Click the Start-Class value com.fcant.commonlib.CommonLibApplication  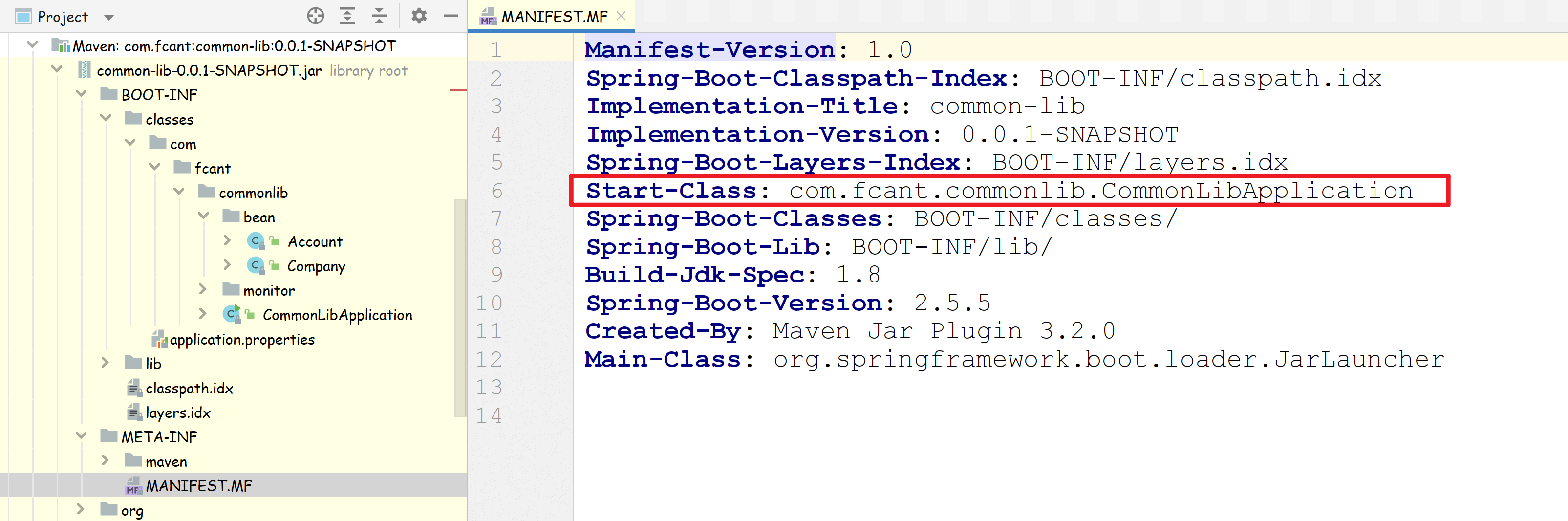point(1100,191)
